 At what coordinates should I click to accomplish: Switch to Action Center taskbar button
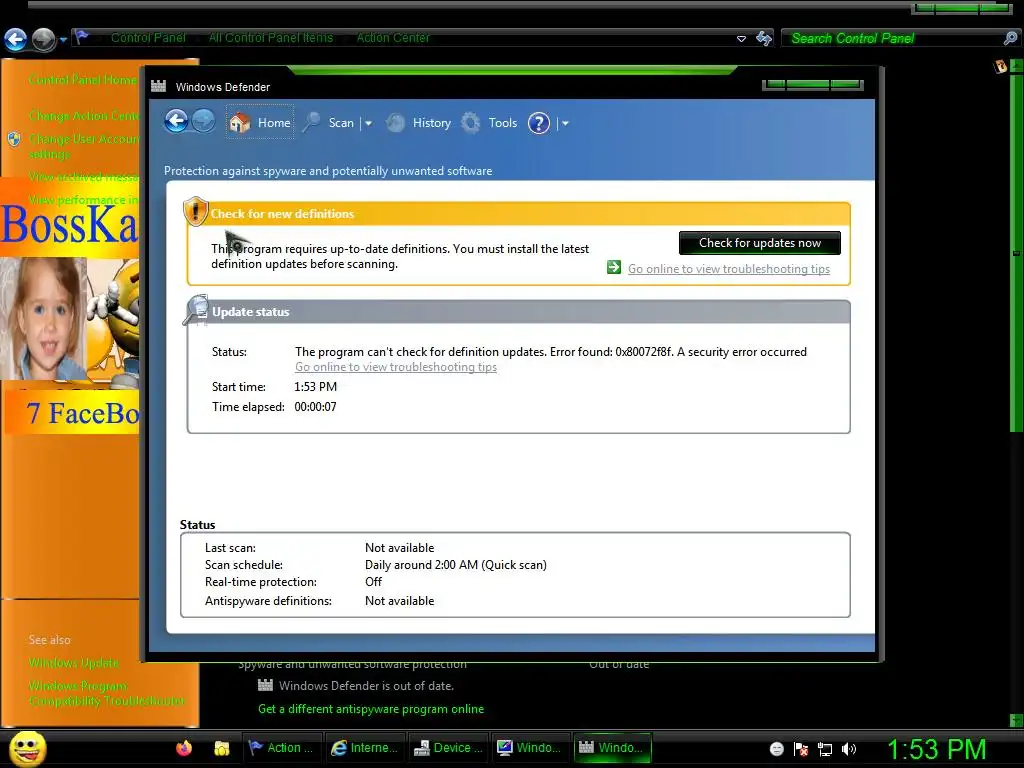click(x=282, y=748)
